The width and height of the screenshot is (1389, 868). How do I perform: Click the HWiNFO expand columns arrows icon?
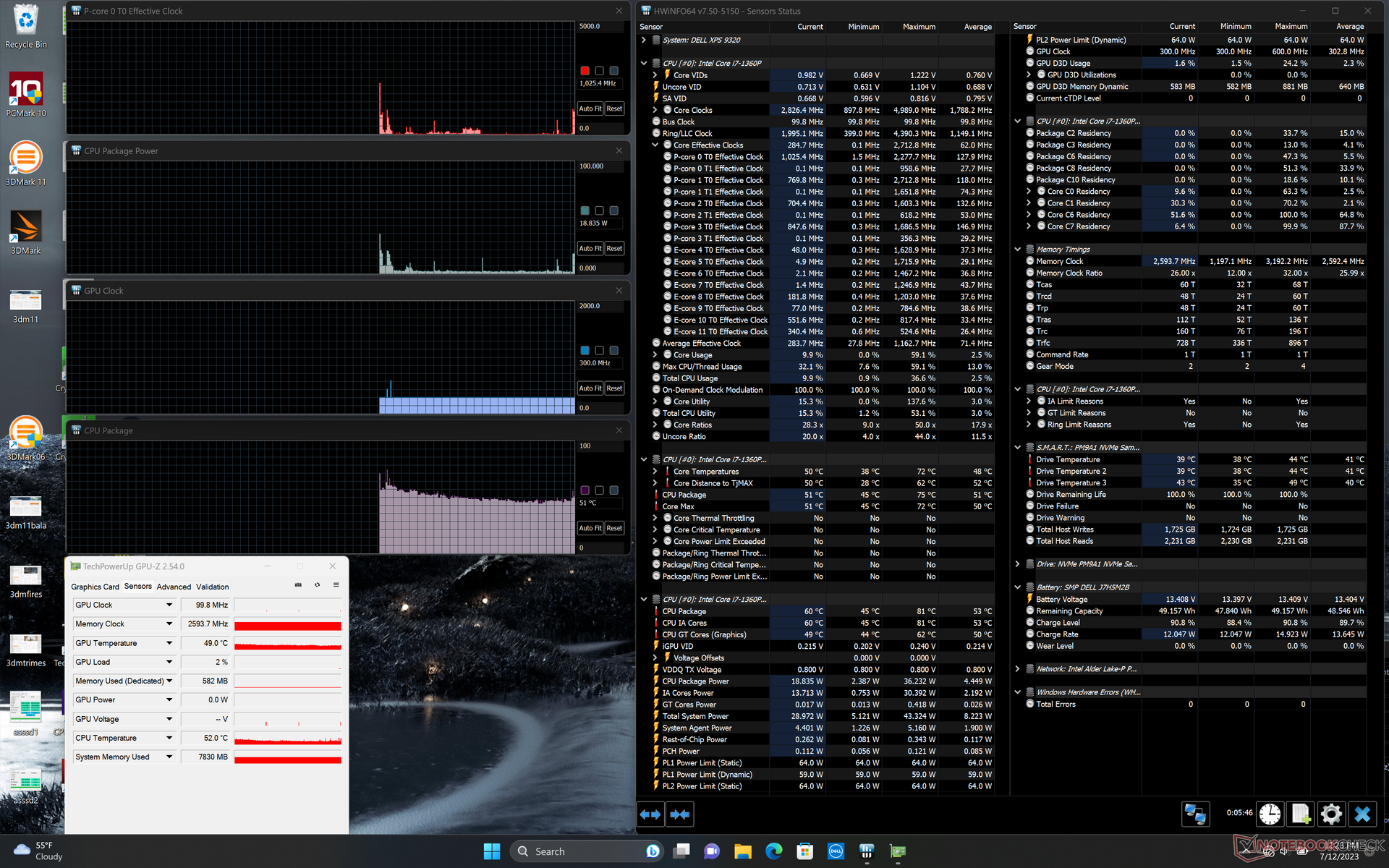(x=650, y=814)
